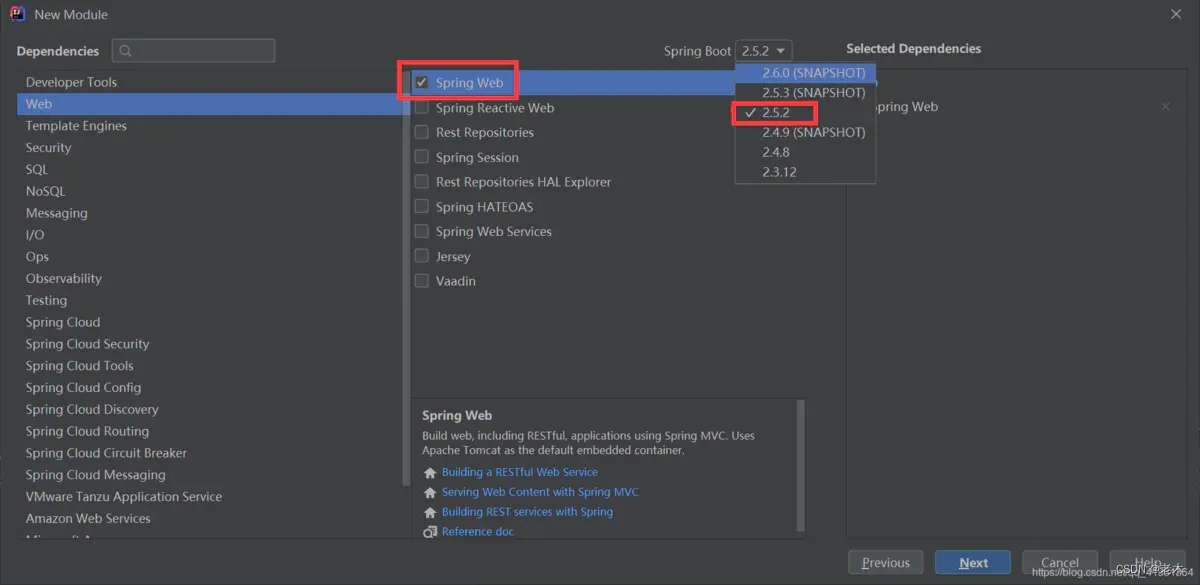Enable Rest Repositories HAL Explorer checkbox
Image resolution: width=1200 pixels, height=585 pixels.
tap(422, 182)
